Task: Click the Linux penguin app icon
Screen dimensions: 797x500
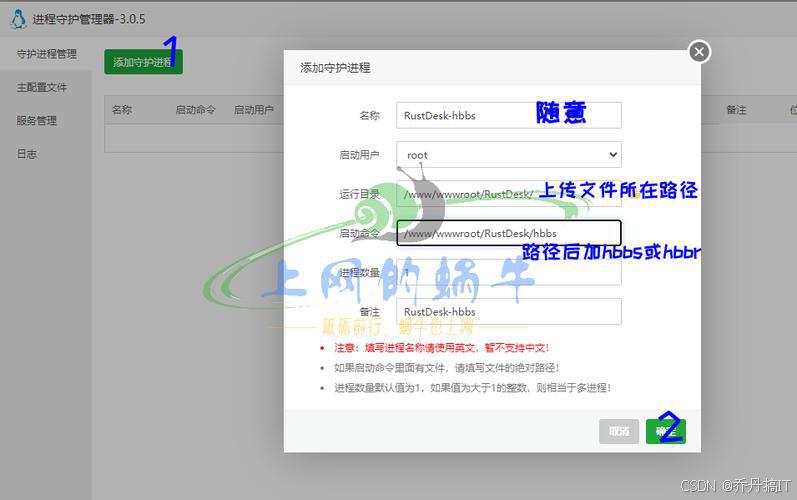Action: click(18, 19)
